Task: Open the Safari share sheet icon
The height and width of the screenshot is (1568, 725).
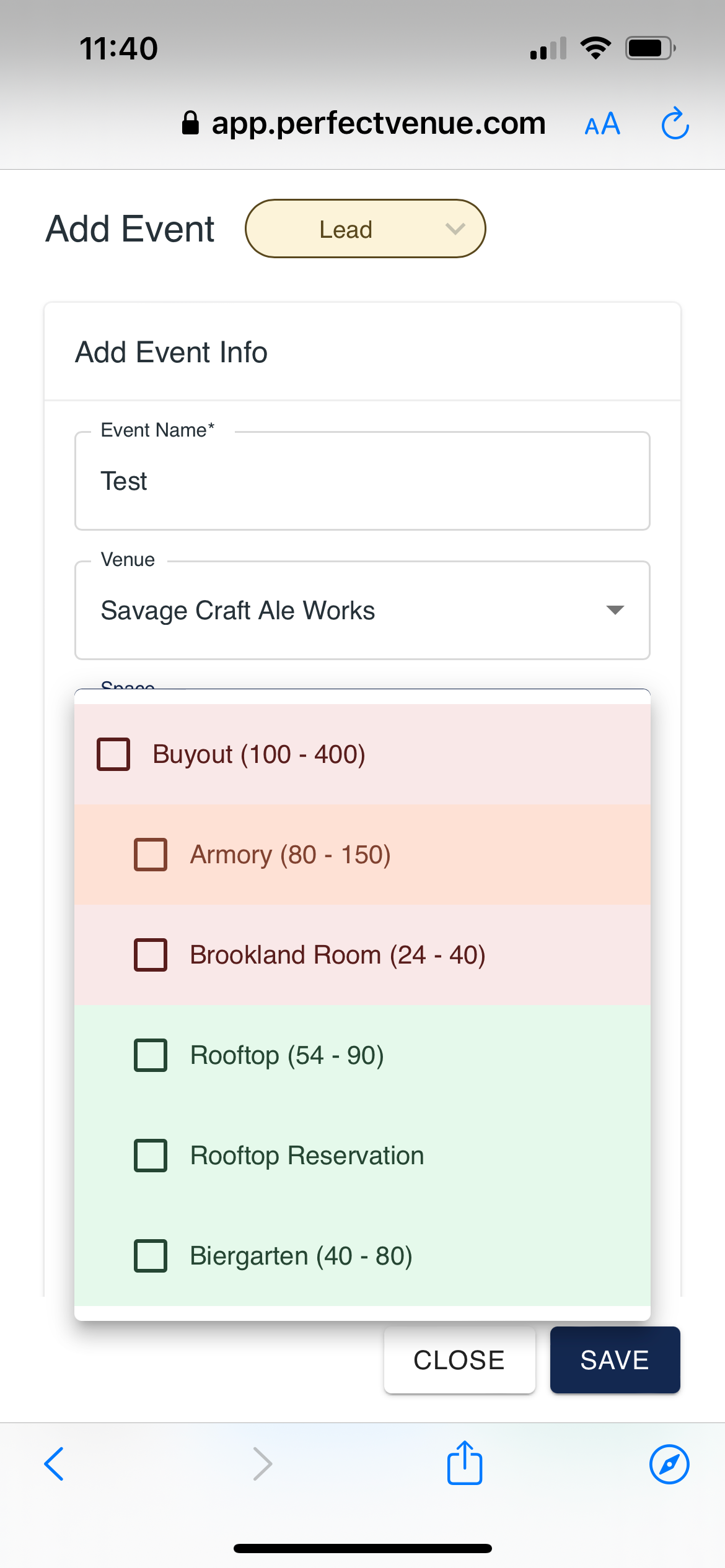Action: point(465,1462)
